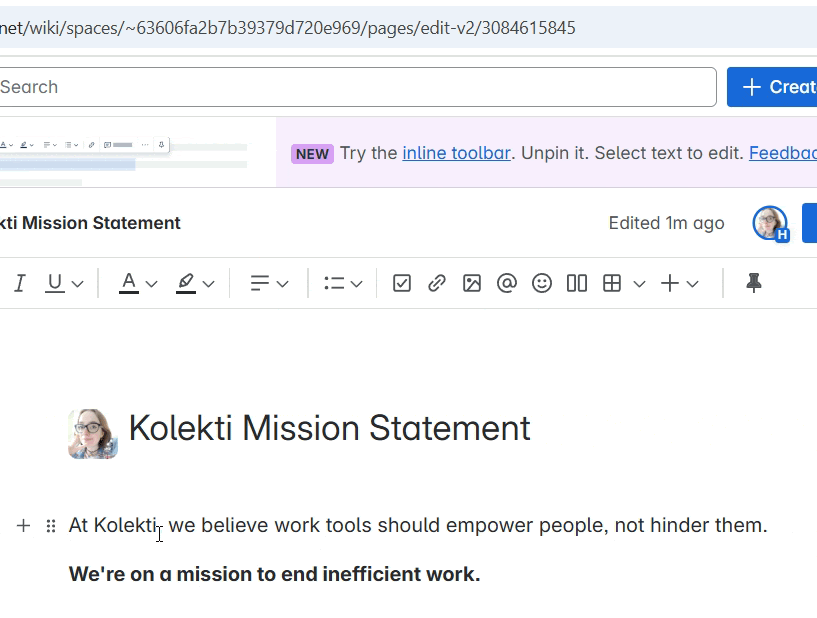Click the plus insert elements icon
Screen dimensions: 817x618
click(670, 283)
